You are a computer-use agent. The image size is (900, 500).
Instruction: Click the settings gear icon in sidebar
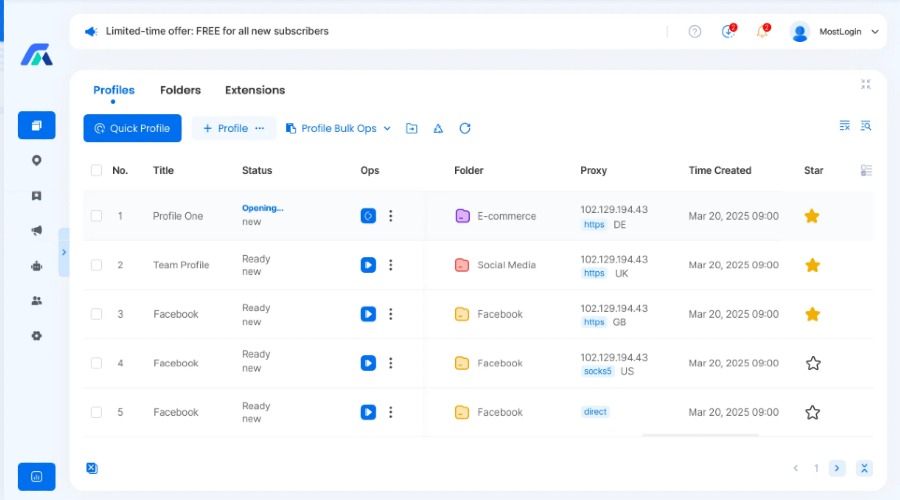(37, 336)
